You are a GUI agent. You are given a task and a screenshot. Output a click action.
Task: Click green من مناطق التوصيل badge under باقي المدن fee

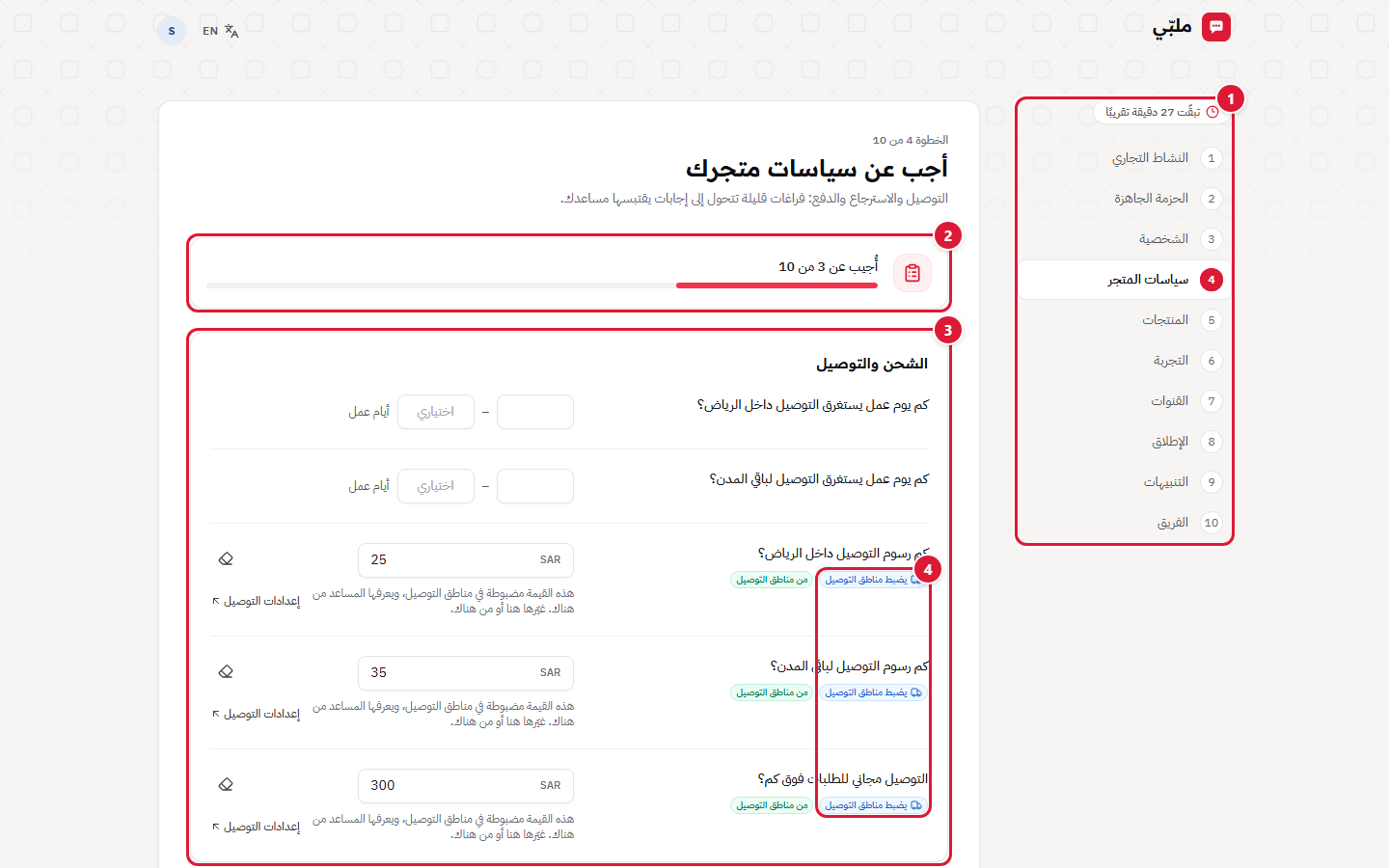pos(772,692)
